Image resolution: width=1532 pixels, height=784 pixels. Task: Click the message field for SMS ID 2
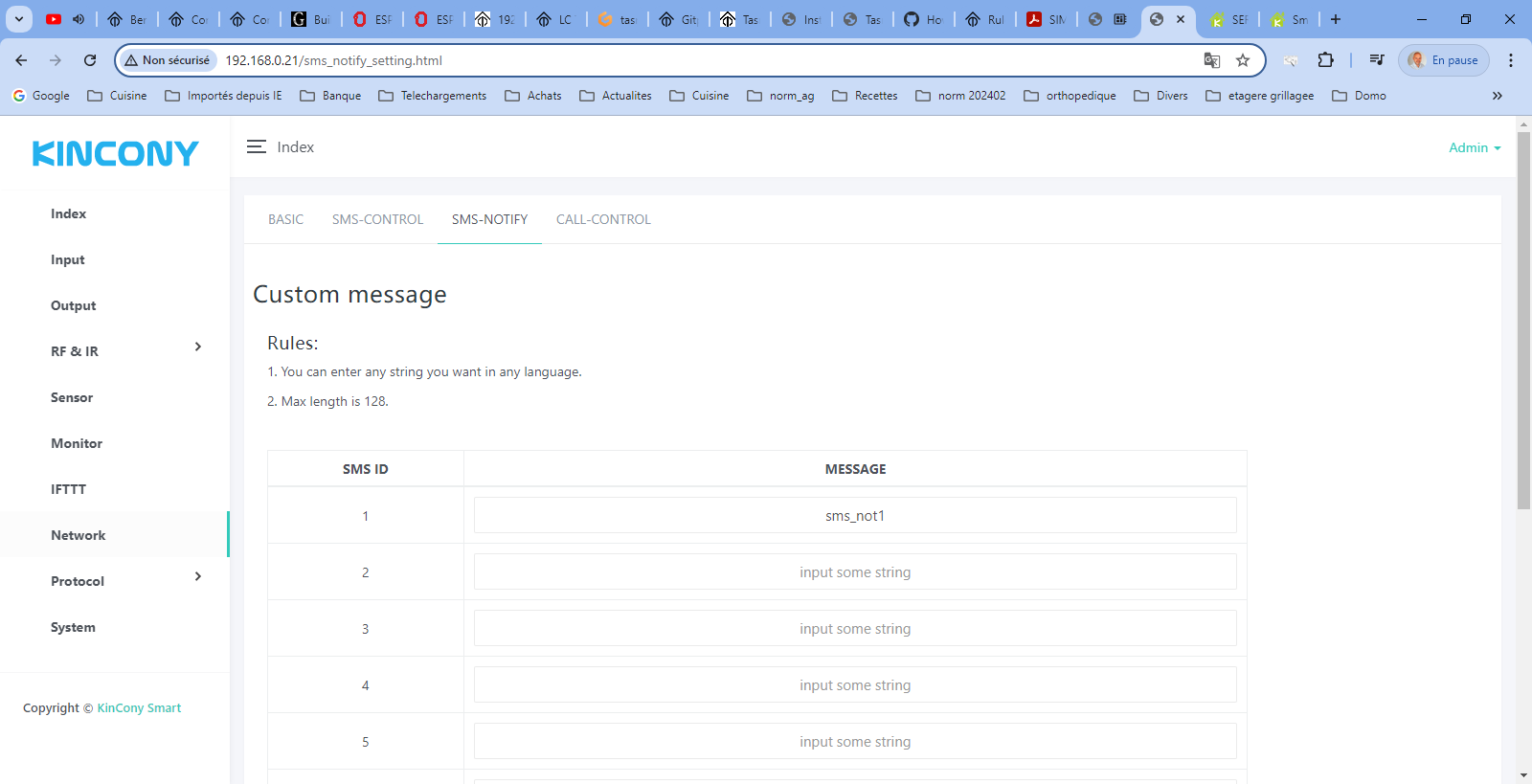(855, 572)
